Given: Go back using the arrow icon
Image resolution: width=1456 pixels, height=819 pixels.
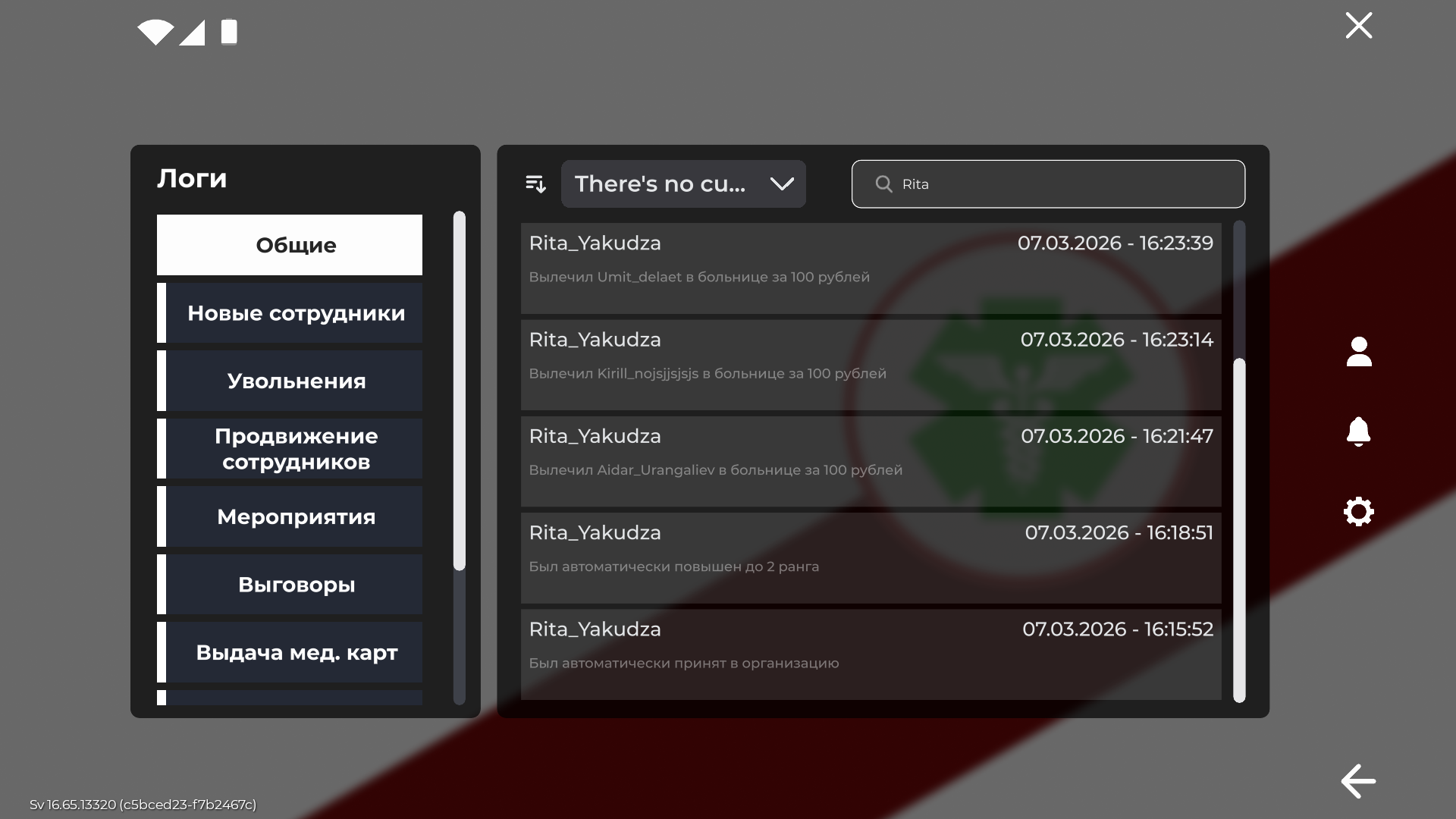Looking at the screenshot, I should (x=1358, y=781).
